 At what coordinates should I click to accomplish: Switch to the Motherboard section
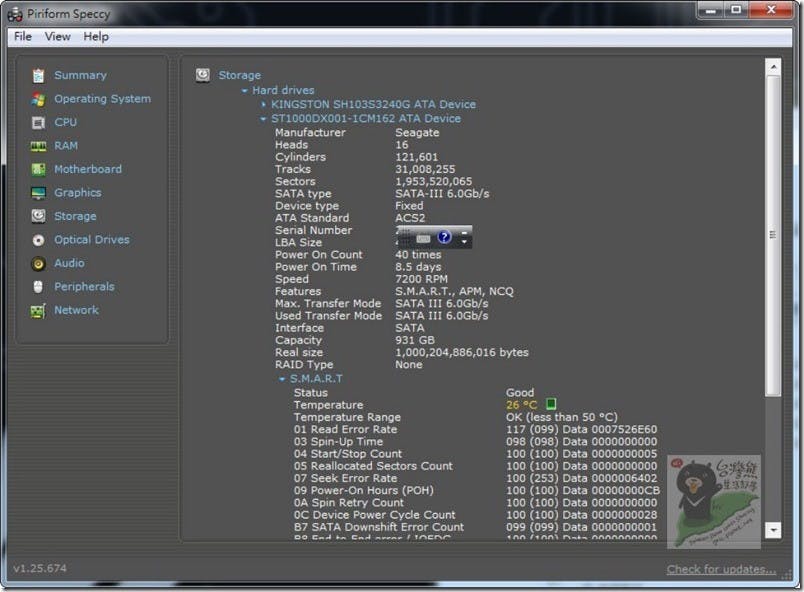point(88,169)
